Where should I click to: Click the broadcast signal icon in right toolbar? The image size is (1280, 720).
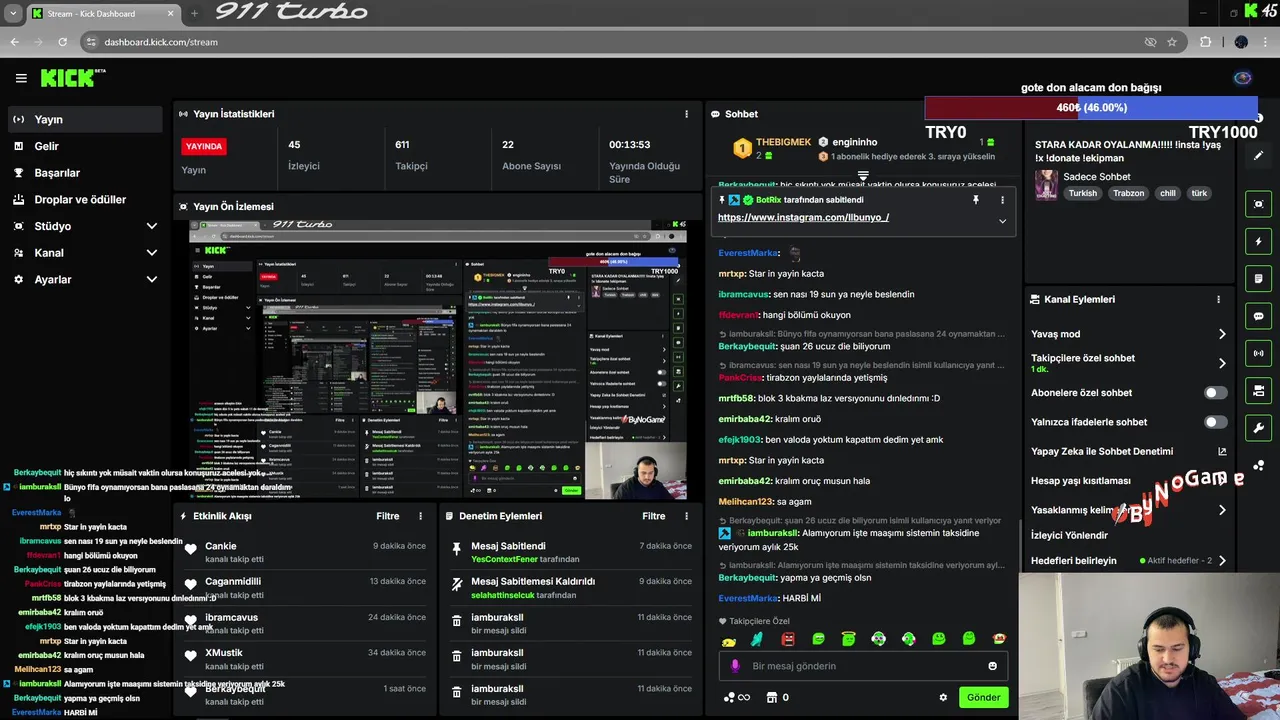click(1258, 353)
